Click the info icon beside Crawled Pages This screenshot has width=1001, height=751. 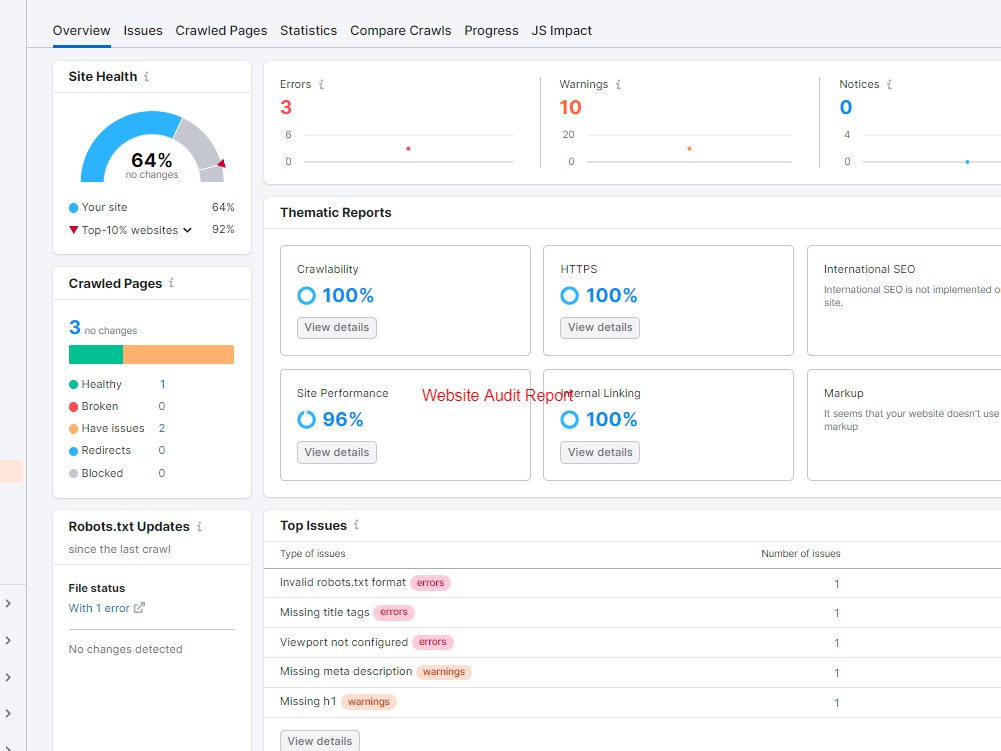pyautogui.click(x=172, y=284)
